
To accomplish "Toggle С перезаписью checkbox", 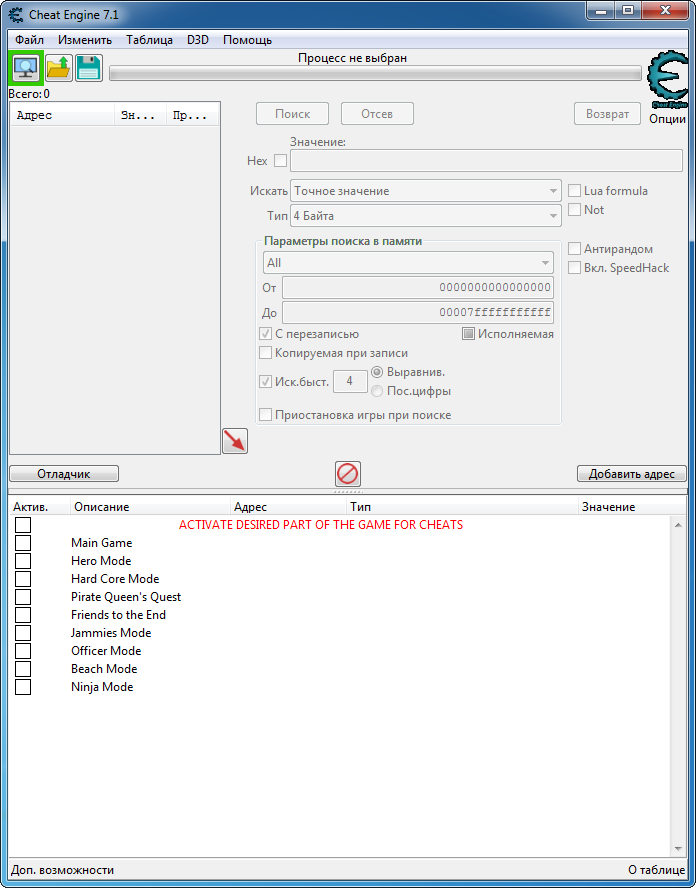I will pos(265,334).
